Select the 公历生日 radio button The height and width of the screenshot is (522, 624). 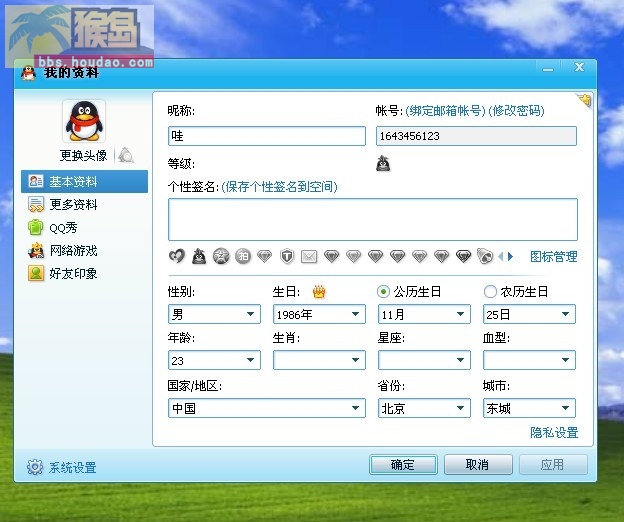[x=383, y=292]
